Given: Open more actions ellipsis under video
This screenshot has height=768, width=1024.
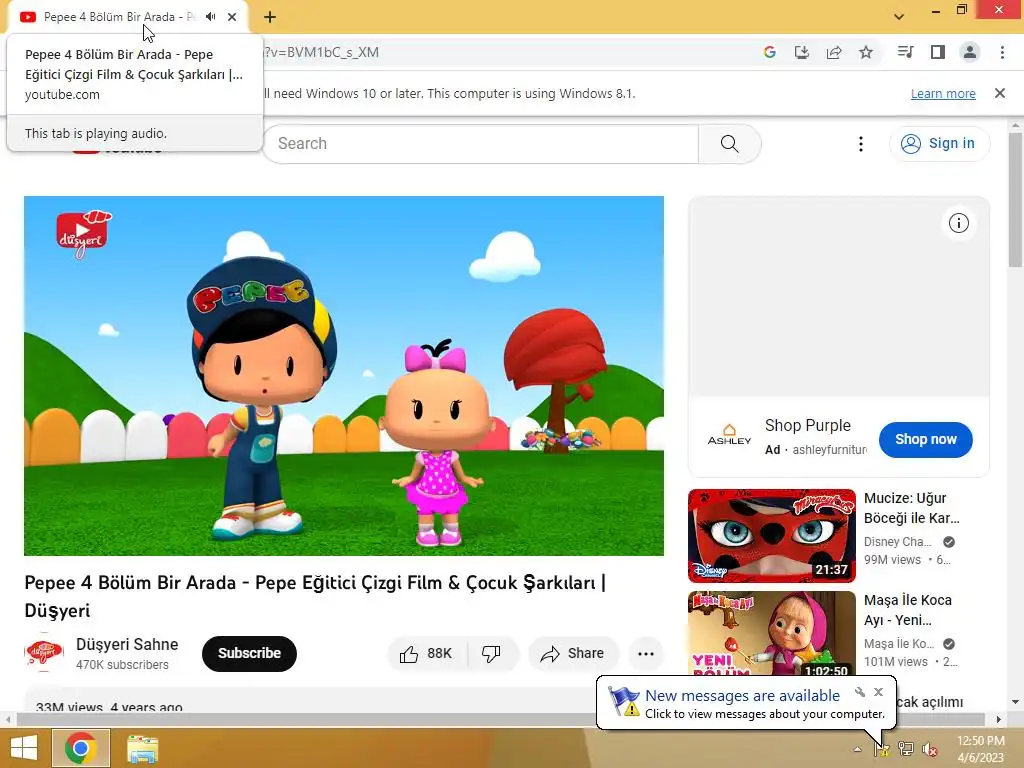Looking at the screenshot, I should click(646, 654).
